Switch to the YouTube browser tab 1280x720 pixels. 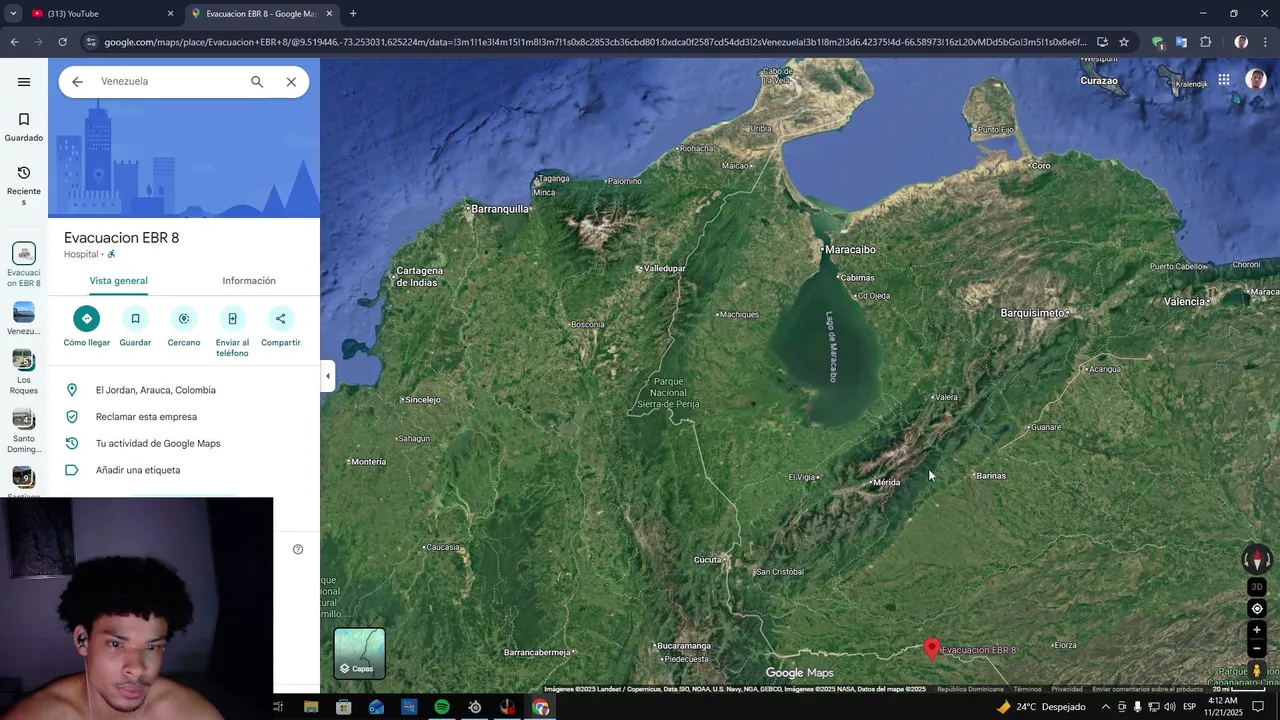[x=100, y=14]
